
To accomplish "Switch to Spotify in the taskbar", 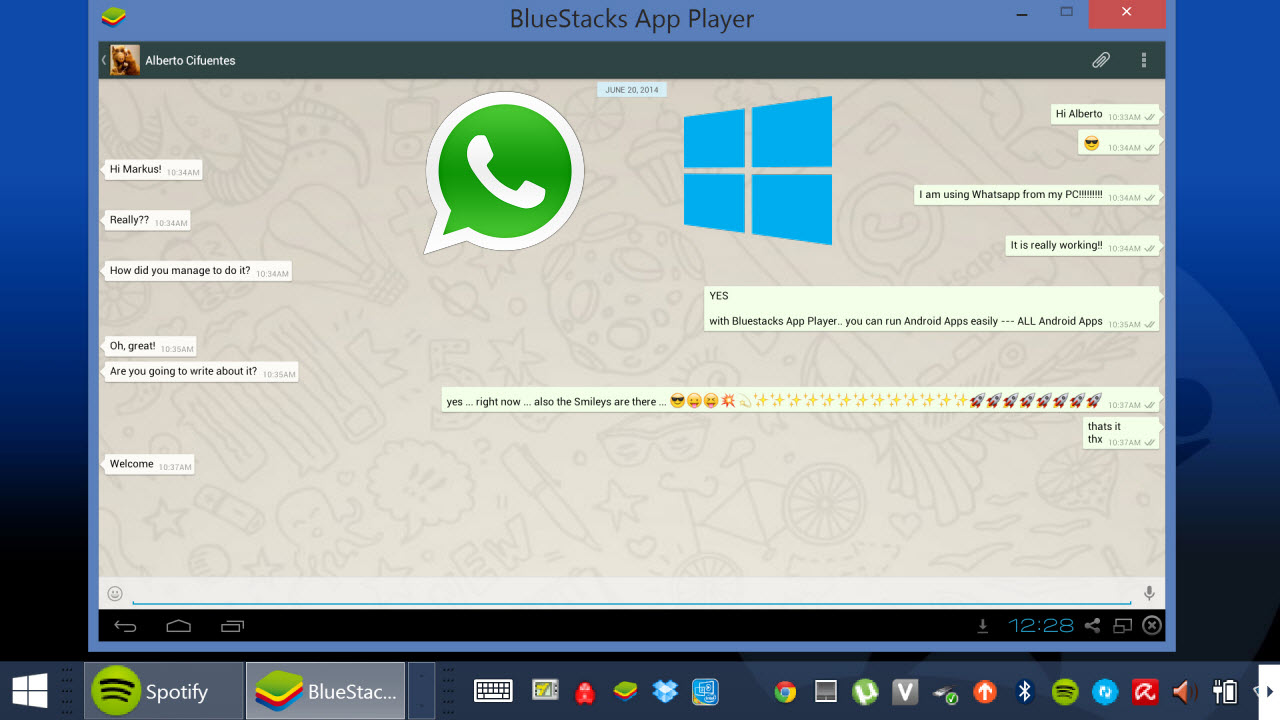I will 164,690.
